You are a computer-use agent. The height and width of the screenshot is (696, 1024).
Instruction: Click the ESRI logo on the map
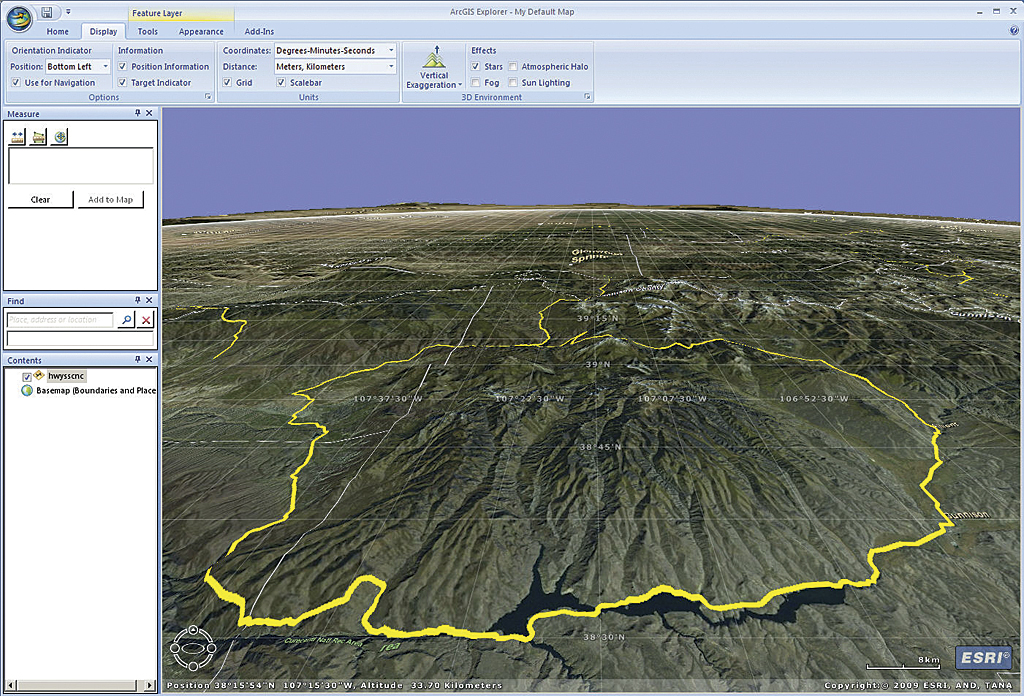point(985,657)
